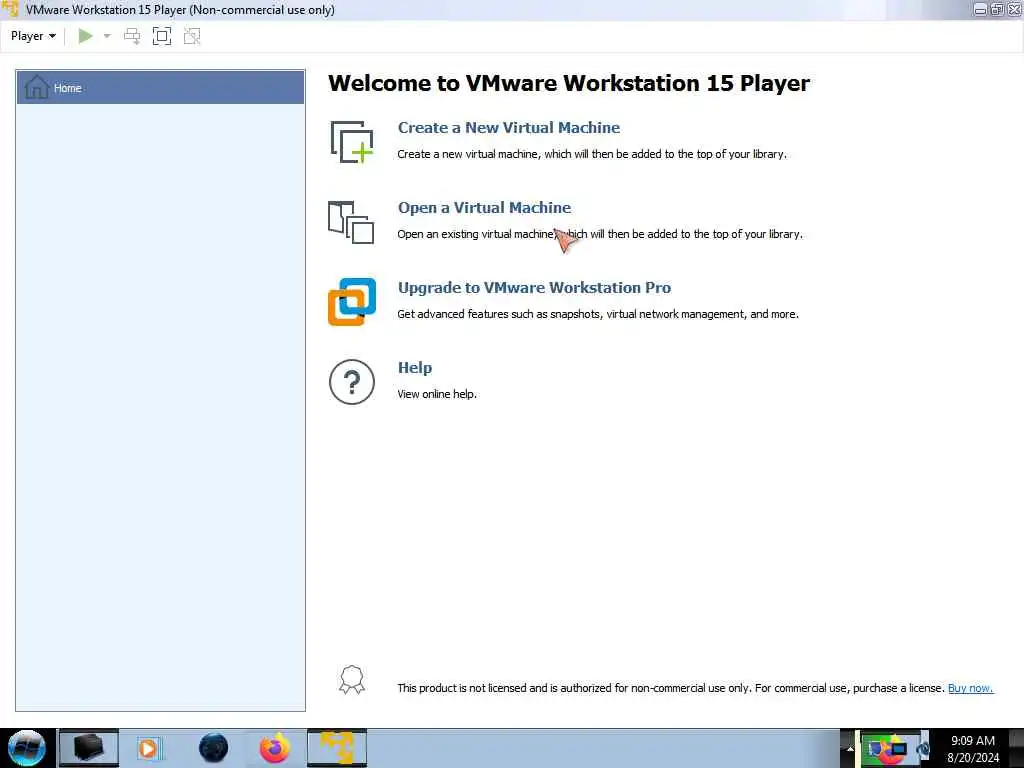This screenshot has height=768, width=1024.
Task: Click the Create a New Virtual Machine link
Action: [x=509, y=127]
